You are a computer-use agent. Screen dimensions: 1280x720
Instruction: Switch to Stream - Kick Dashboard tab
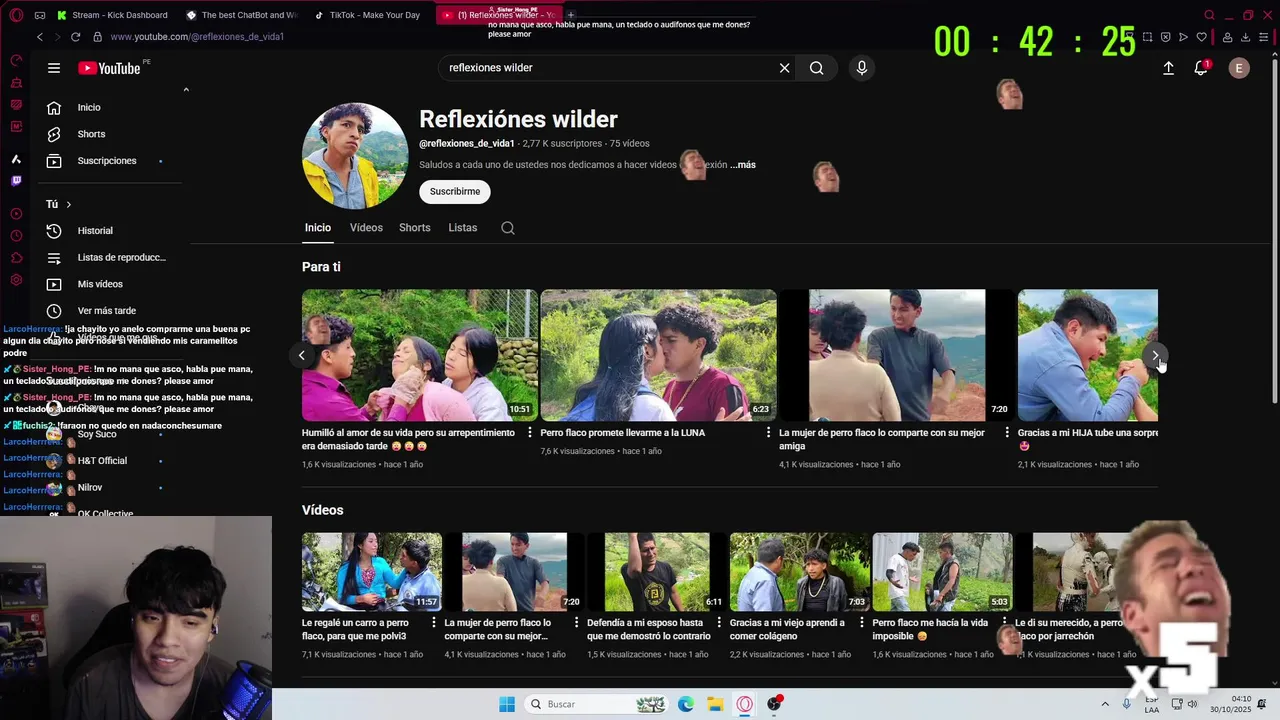(x=113, y=15)
